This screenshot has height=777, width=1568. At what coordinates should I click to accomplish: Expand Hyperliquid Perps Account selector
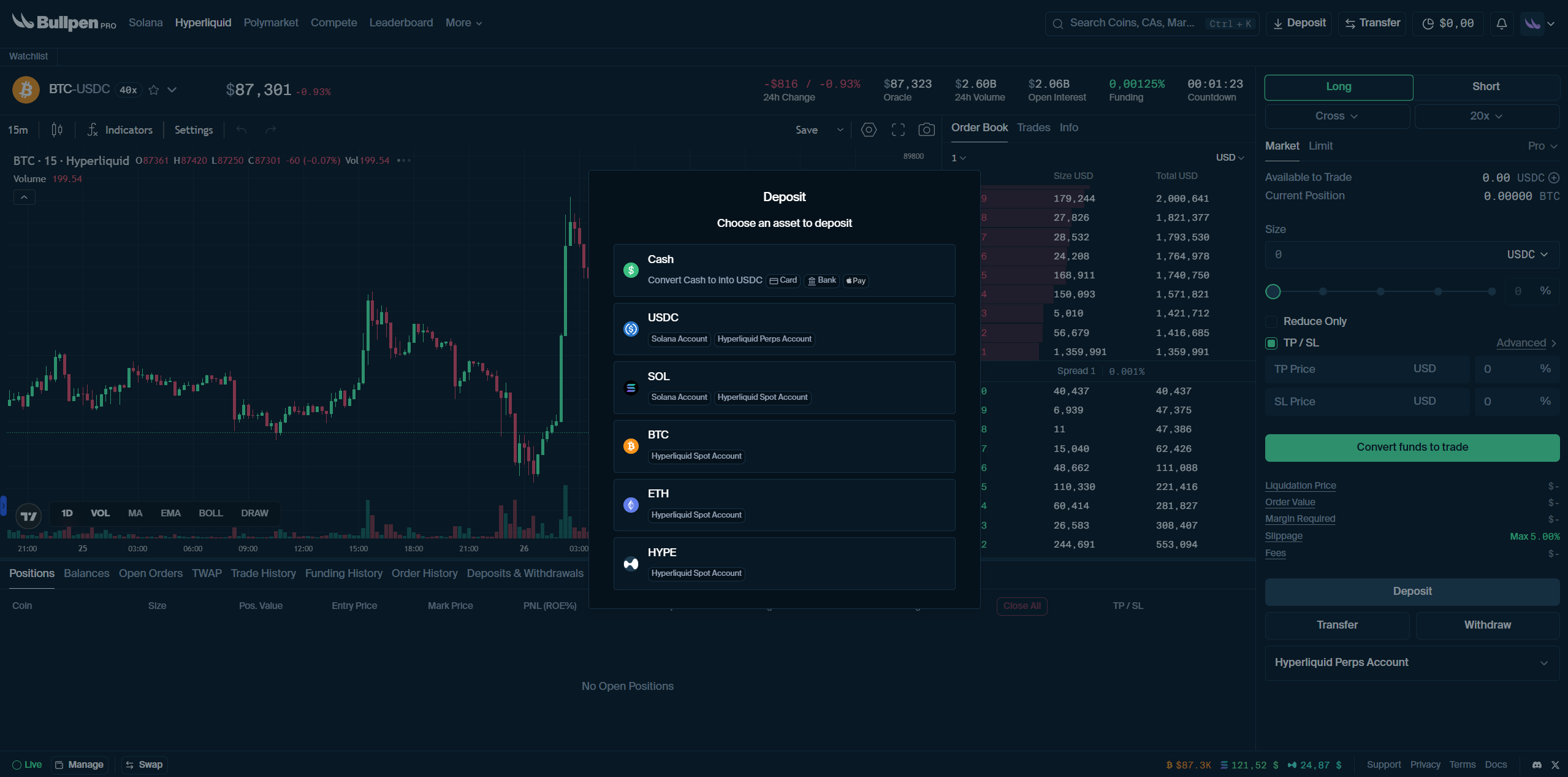[1411, 662]
